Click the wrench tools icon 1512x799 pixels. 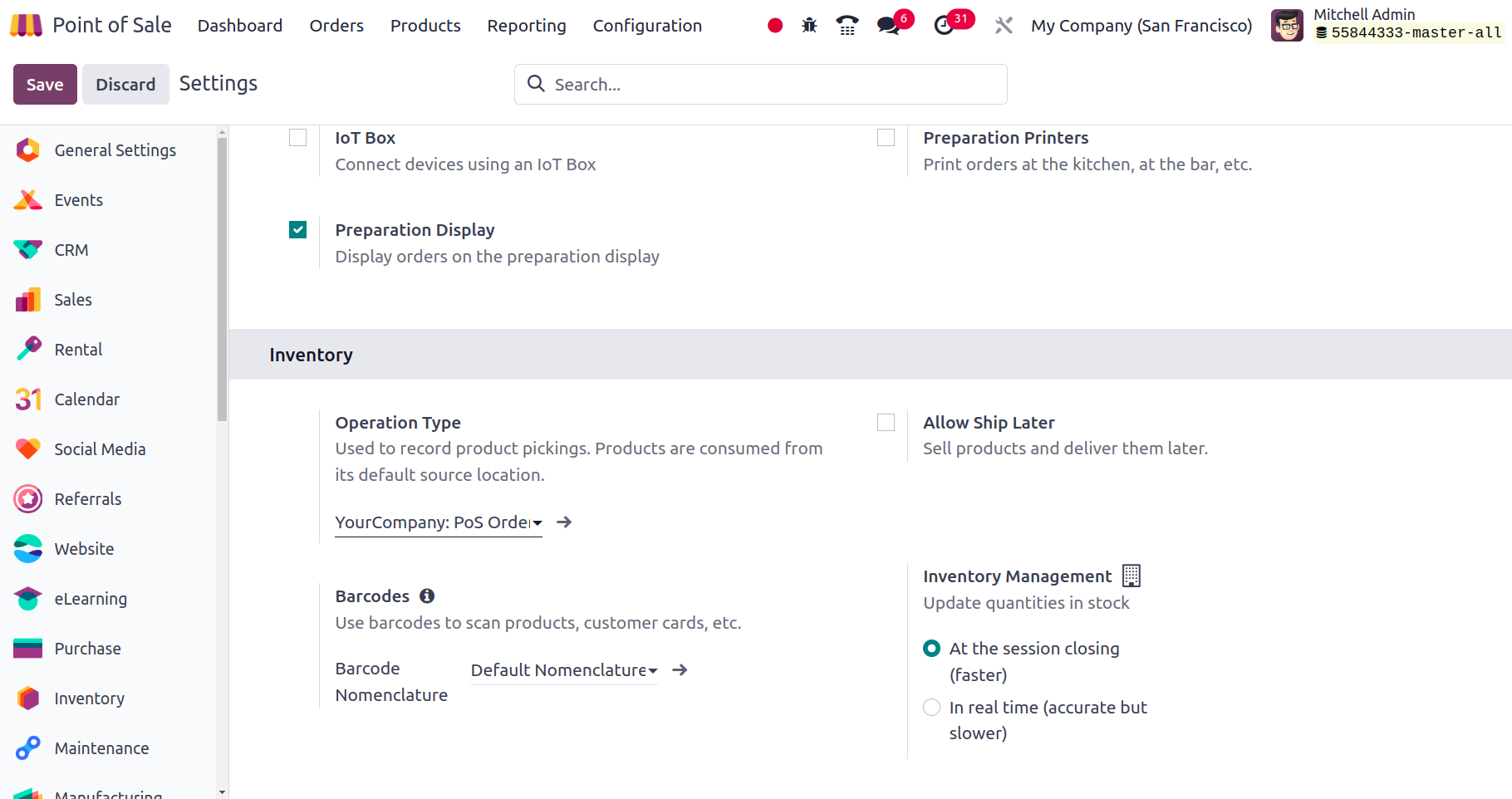click(x=1004, y=26)
